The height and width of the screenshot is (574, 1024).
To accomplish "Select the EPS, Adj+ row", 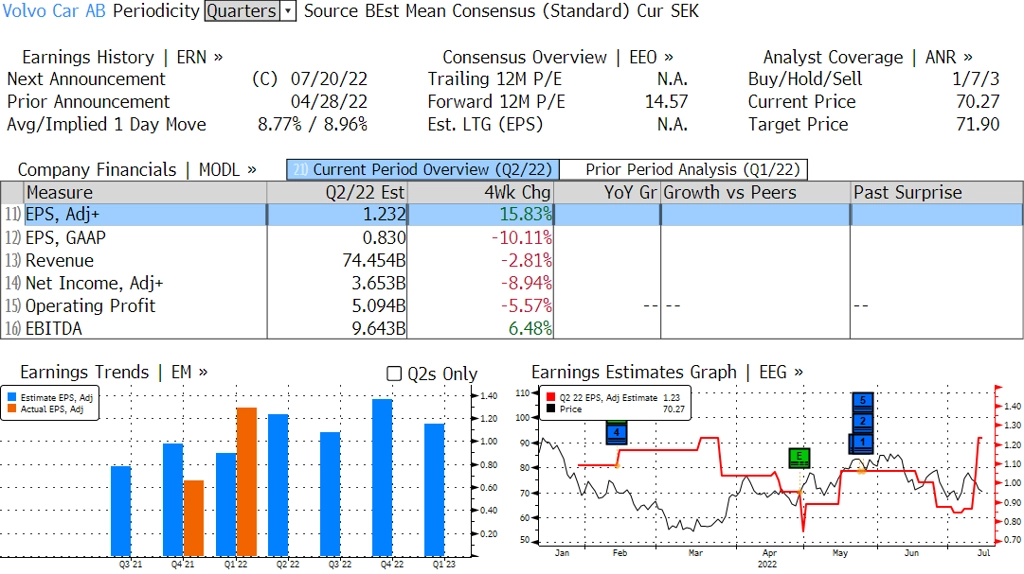I will tap(512, 214).
